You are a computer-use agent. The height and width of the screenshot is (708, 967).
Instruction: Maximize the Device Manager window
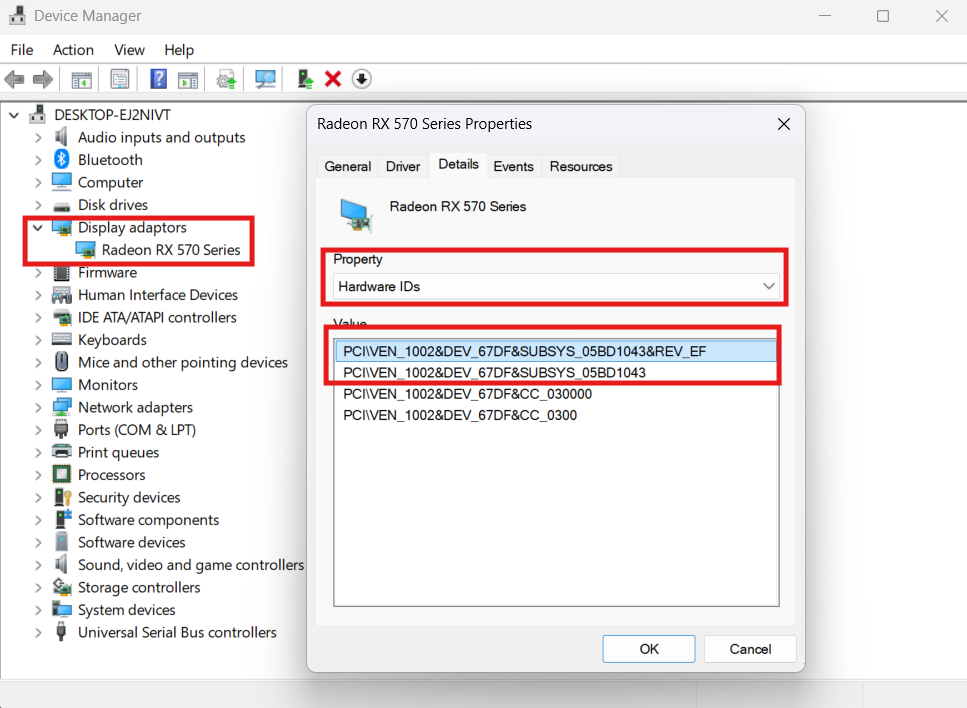[883, 16]
